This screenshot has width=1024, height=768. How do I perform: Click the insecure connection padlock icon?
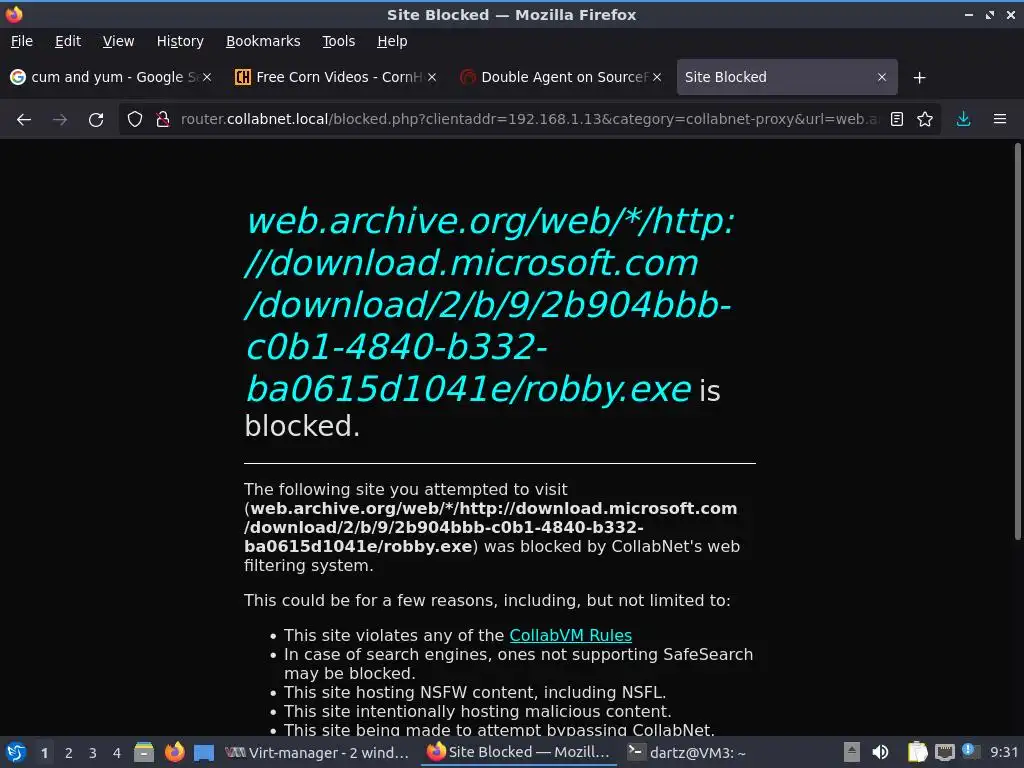[x=163, y=120]
